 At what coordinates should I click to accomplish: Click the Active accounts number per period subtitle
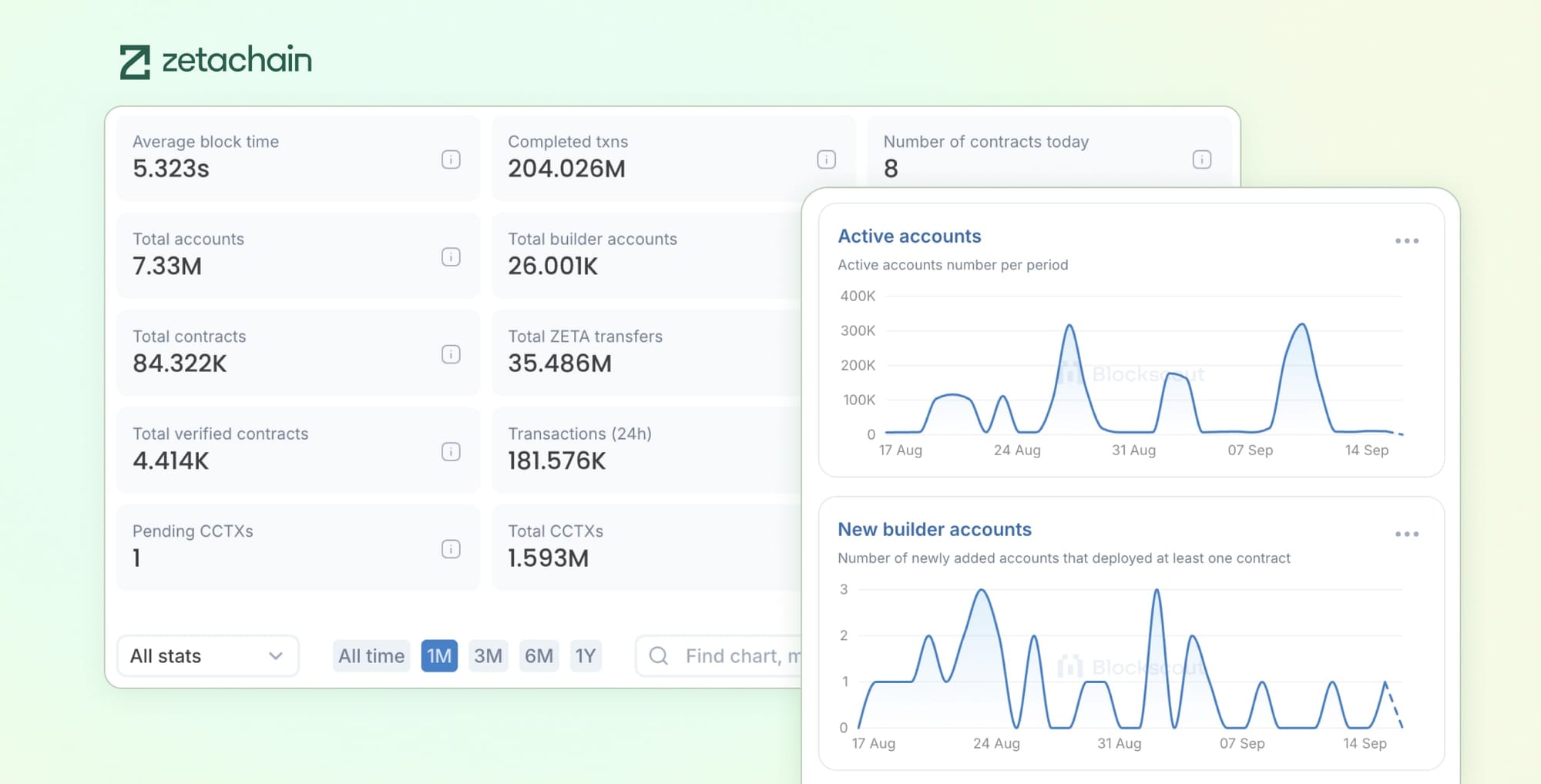953,265
